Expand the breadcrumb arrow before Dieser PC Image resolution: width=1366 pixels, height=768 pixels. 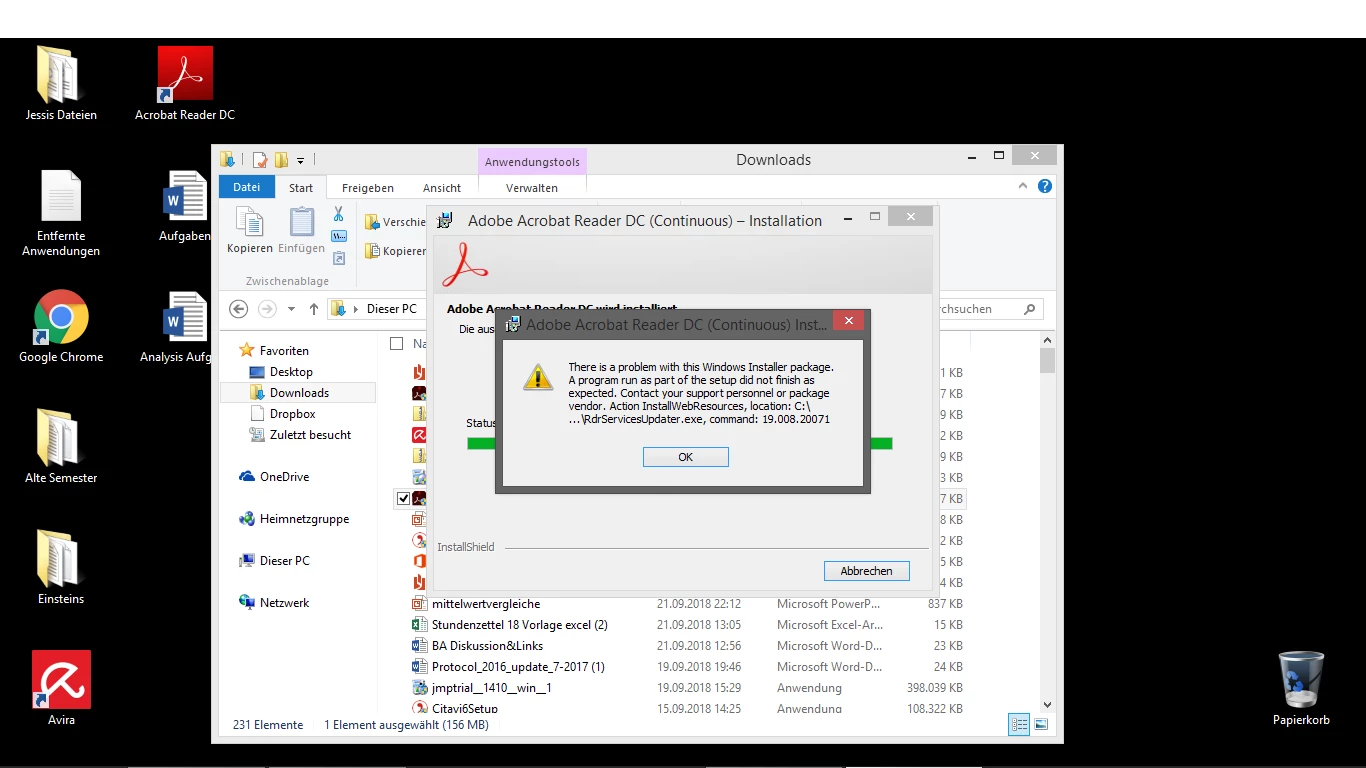click(x=356, y=309)
